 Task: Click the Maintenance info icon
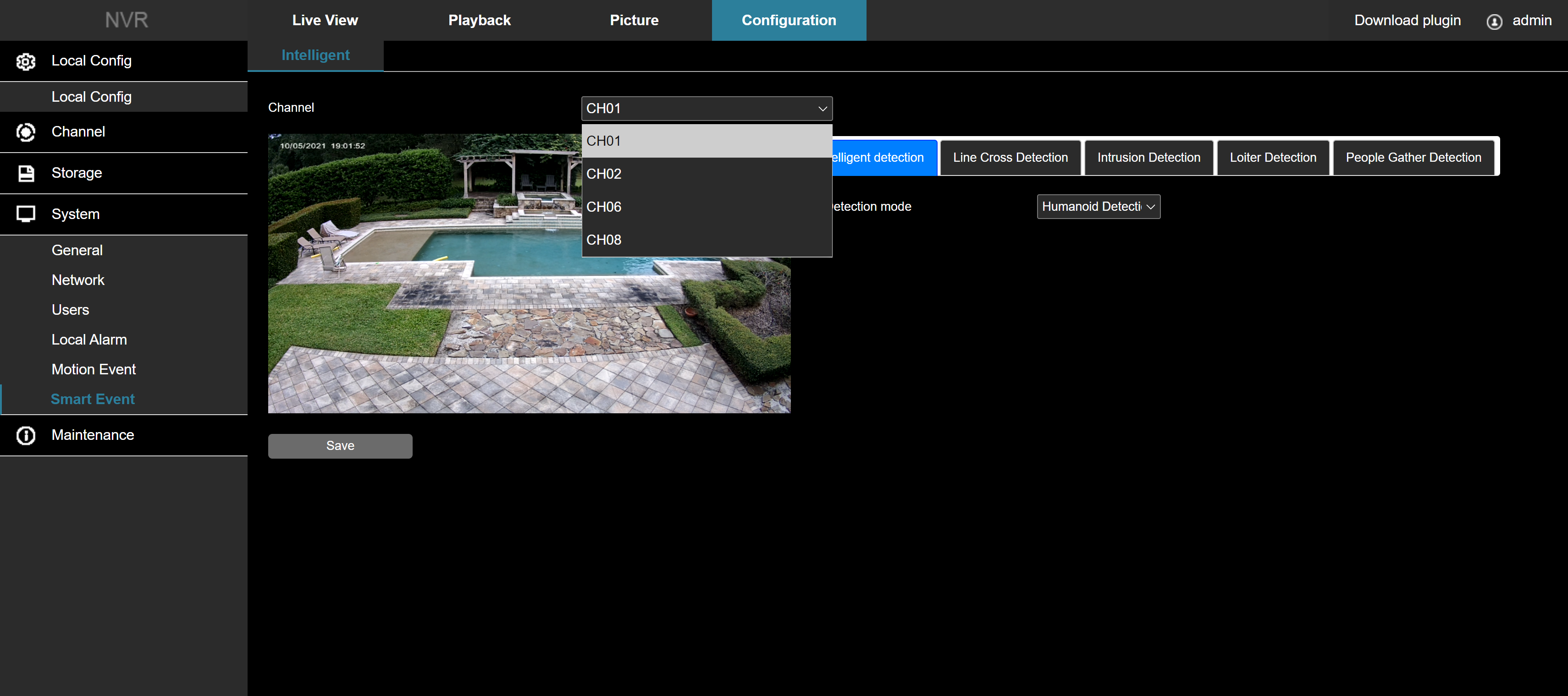click(26, 436)
